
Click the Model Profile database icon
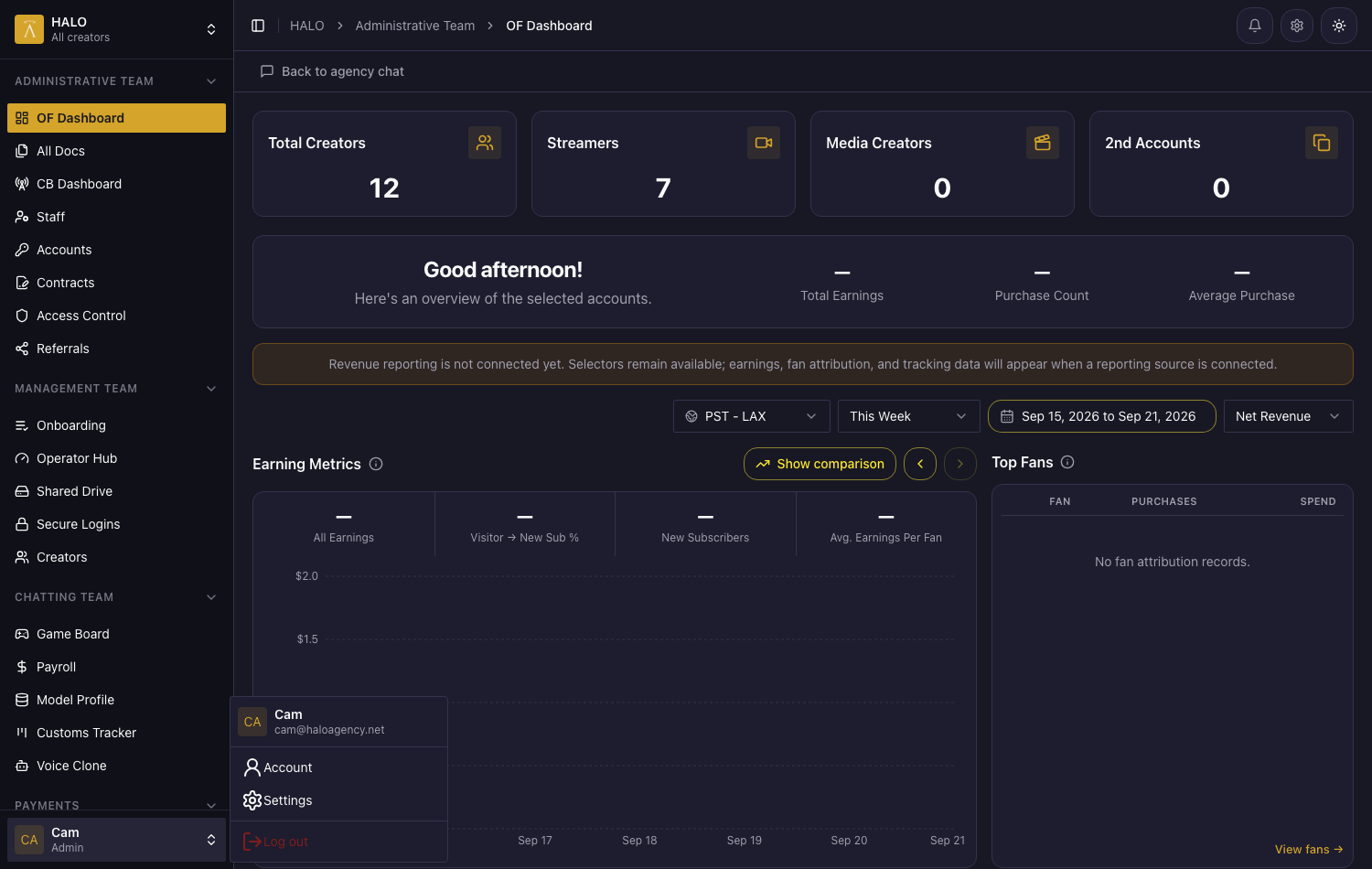[x=22, y=700]
